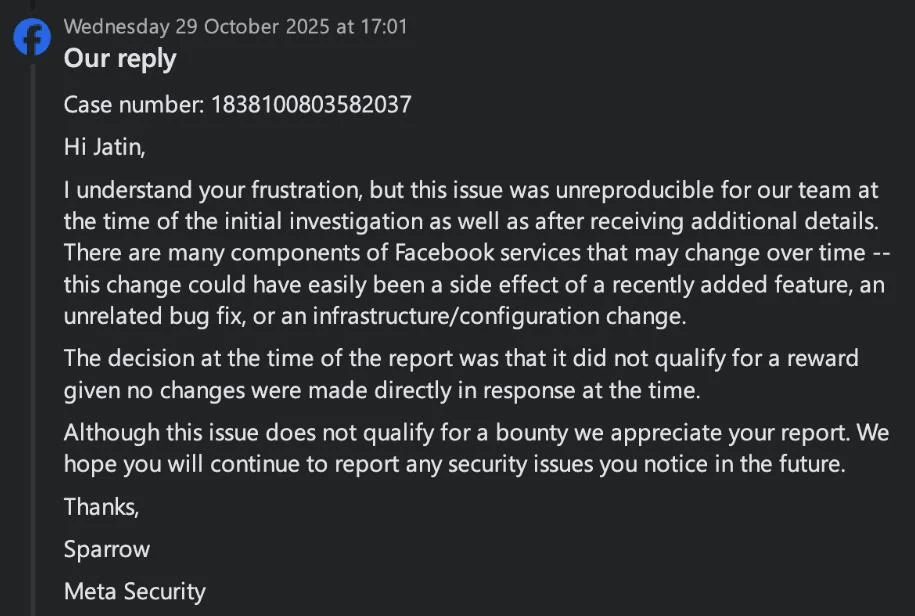Click the word "reward" in the message
The height and width of the screenshot is (616, 915).
pyautogui.click(x=822, y=359)
